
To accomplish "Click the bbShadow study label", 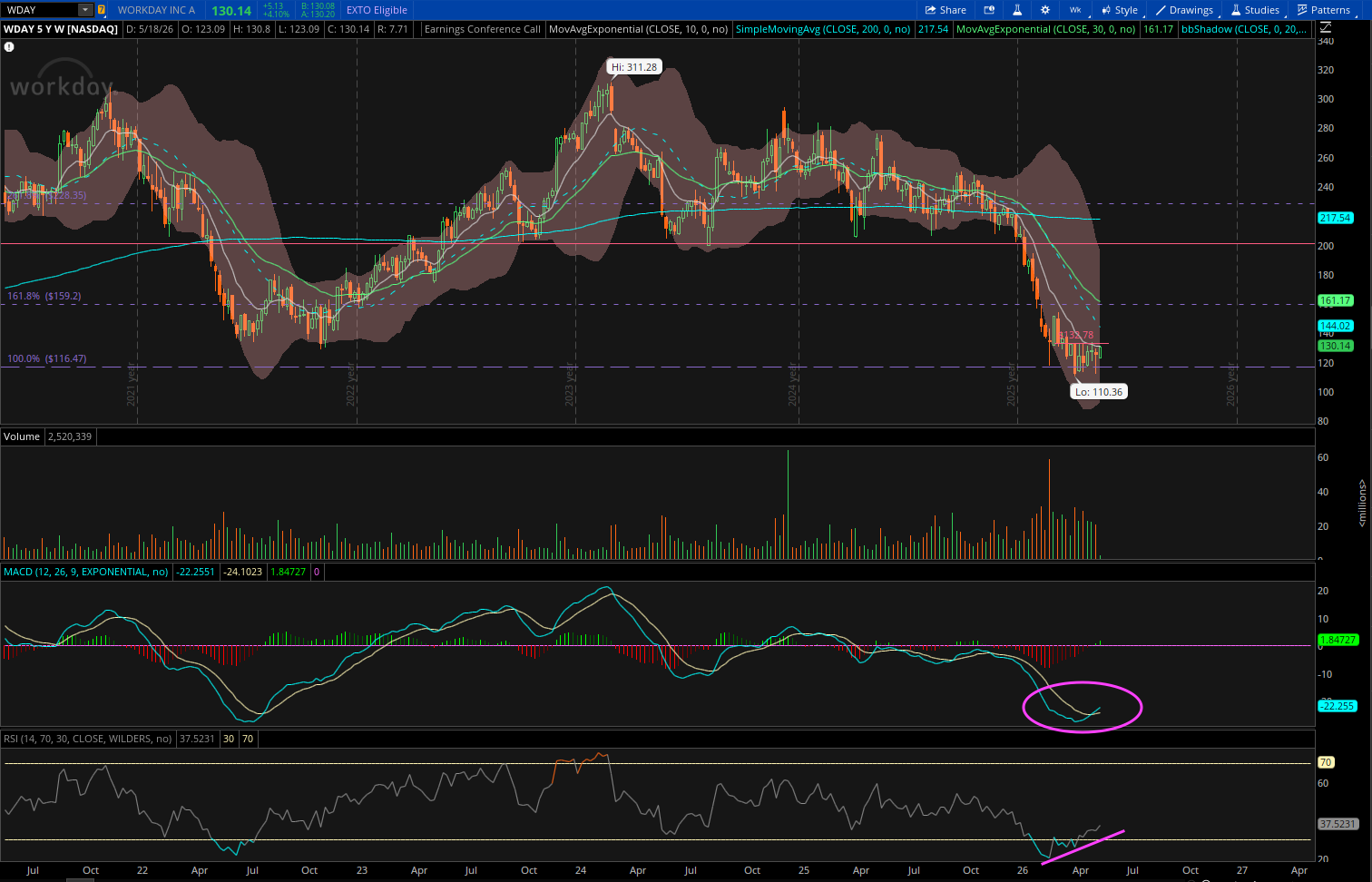I will click(x=1244, y=29).
